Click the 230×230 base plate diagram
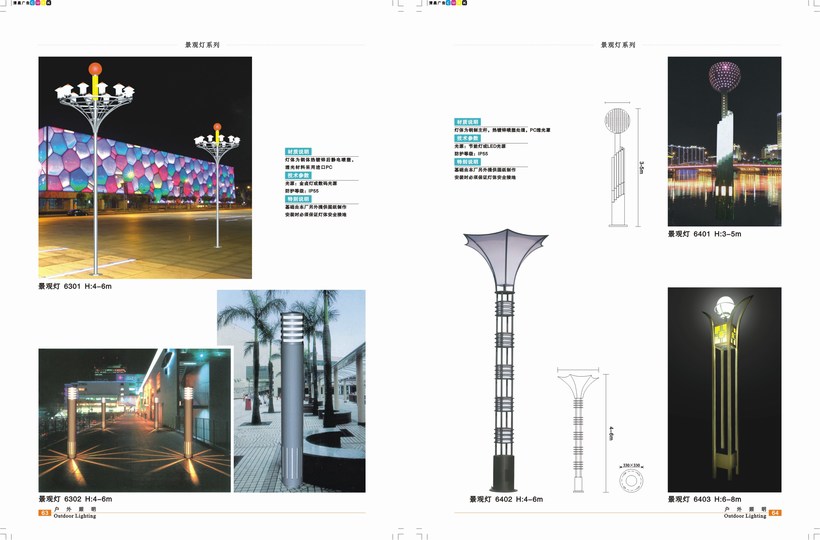The height and width of the screenshot is (540, 820). click(x=630, y=481)
